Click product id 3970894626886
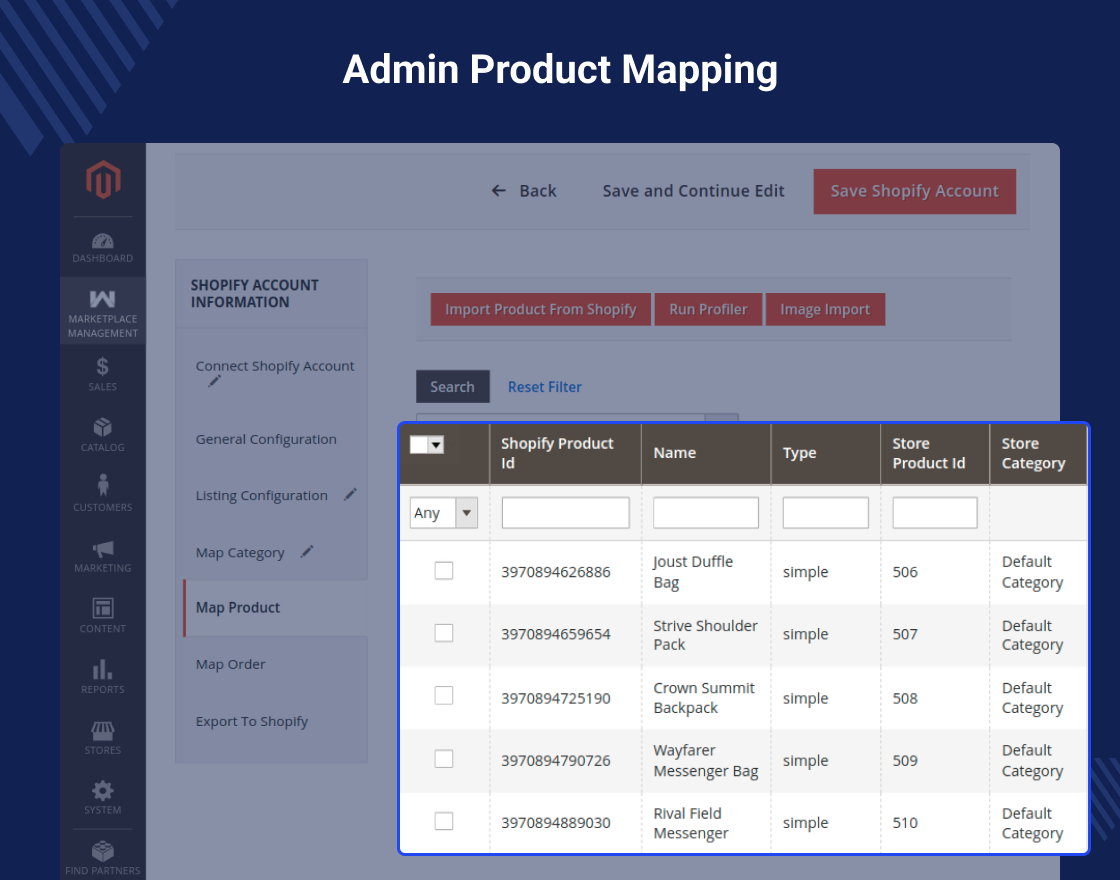 point(556,572)
